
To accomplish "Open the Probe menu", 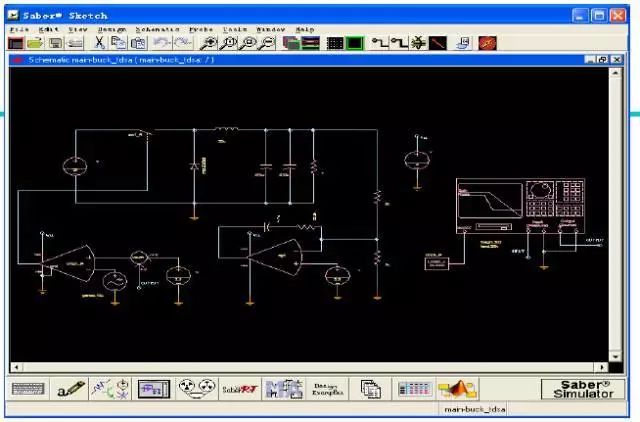I will coord(201,29).
